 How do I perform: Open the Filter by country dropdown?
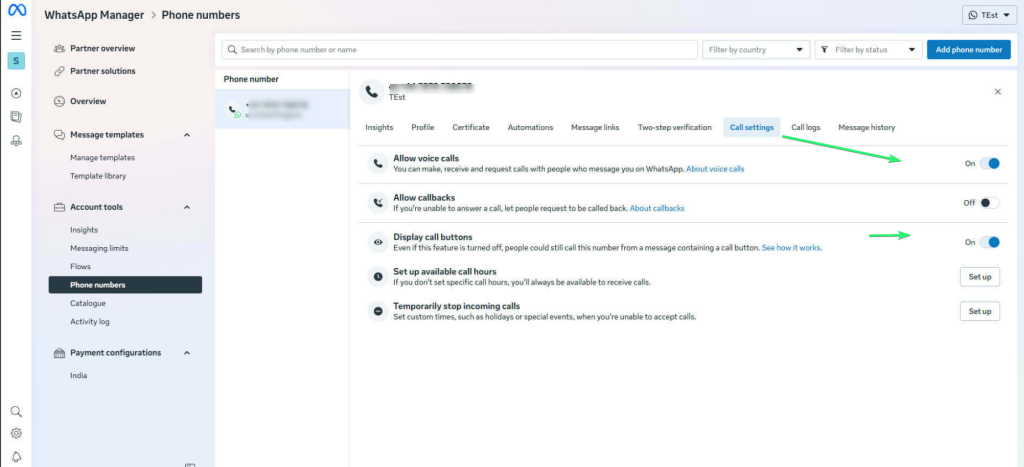pos(756,49)
